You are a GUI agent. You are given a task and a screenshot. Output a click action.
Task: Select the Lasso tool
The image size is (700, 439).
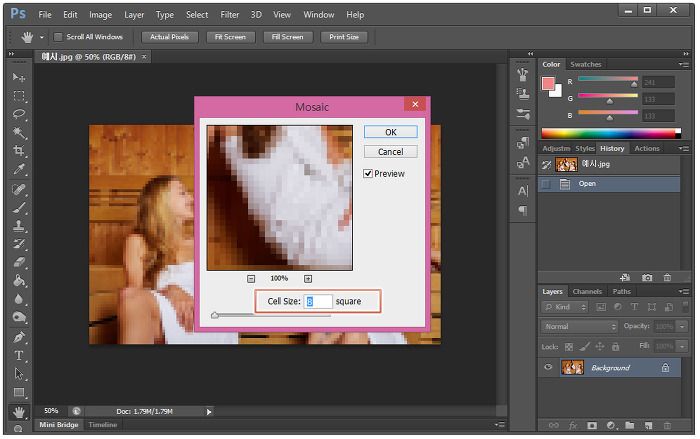(19, 114)
